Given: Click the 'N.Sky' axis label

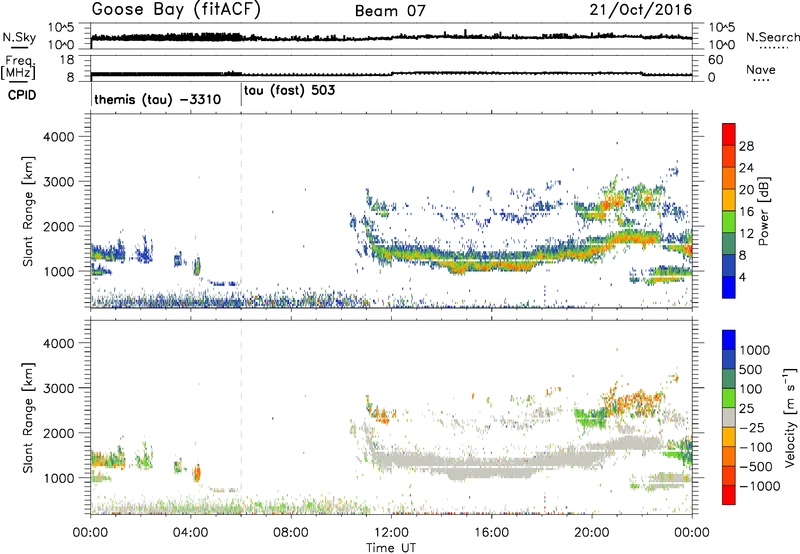Looking at the screenshot, I should click(19, 37).
